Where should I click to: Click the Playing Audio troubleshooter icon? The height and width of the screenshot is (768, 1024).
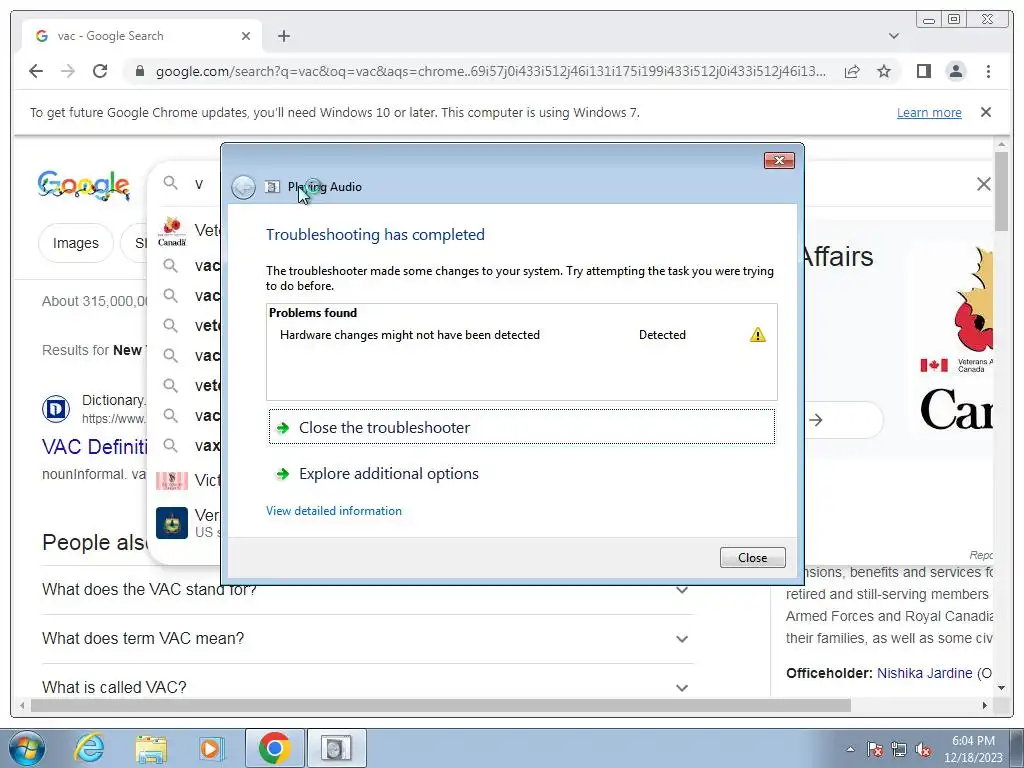click(x=272, y=187)
